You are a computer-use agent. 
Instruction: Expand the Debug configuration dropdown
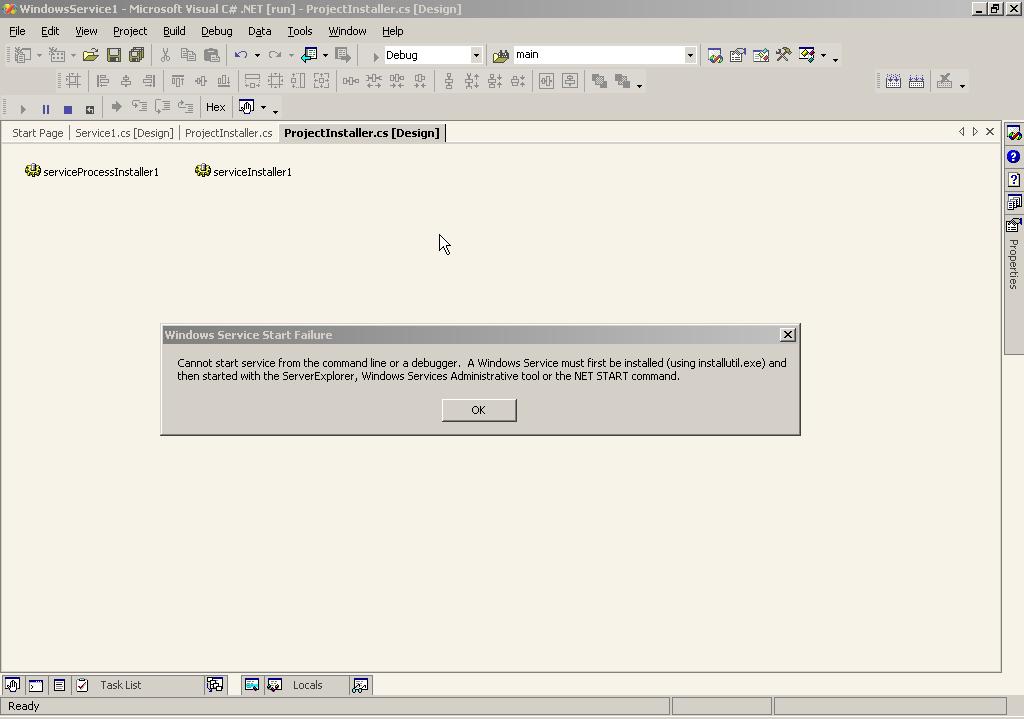pos(476,56)
